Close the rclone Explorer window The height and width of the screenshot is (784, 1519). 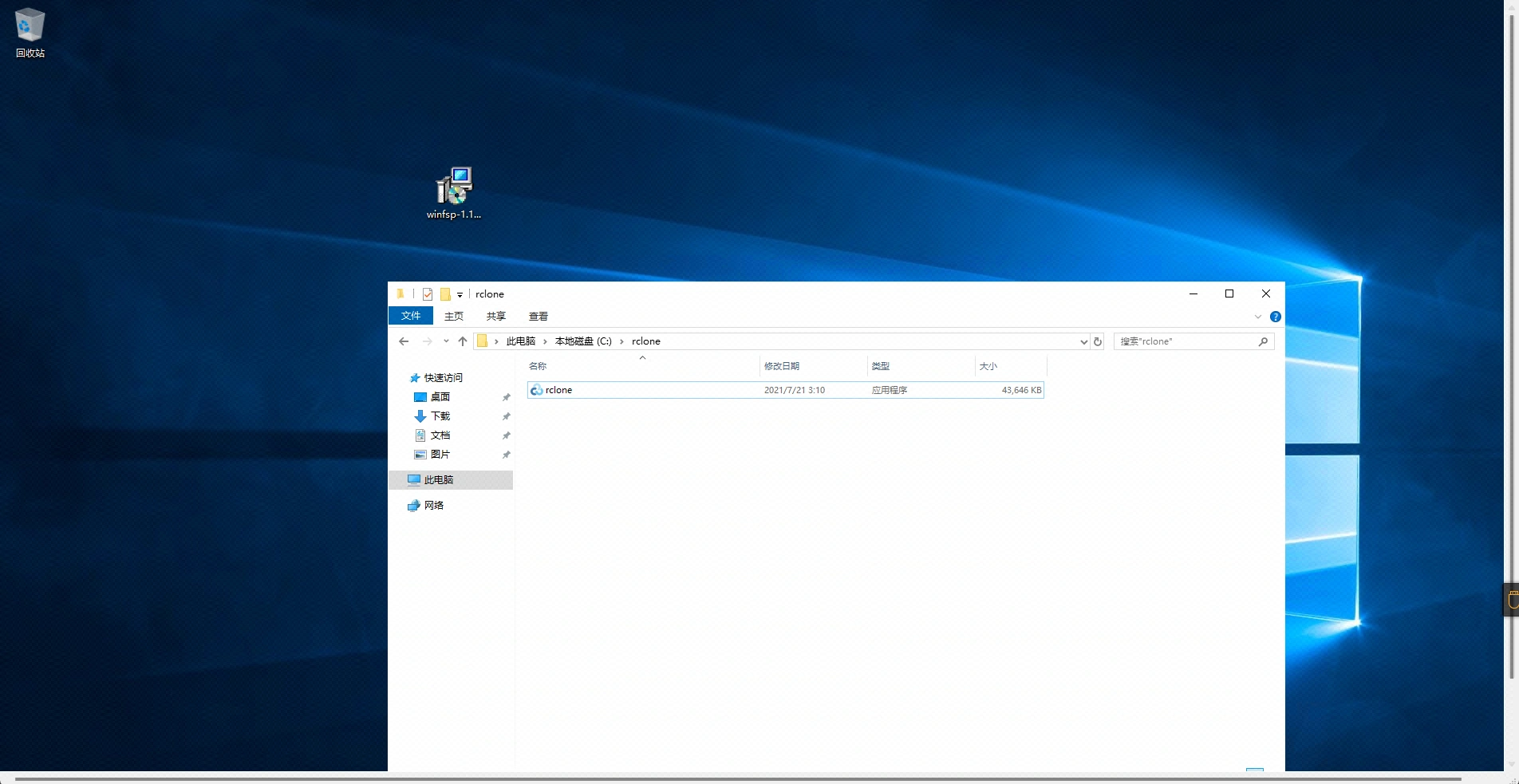point(1266,294)
